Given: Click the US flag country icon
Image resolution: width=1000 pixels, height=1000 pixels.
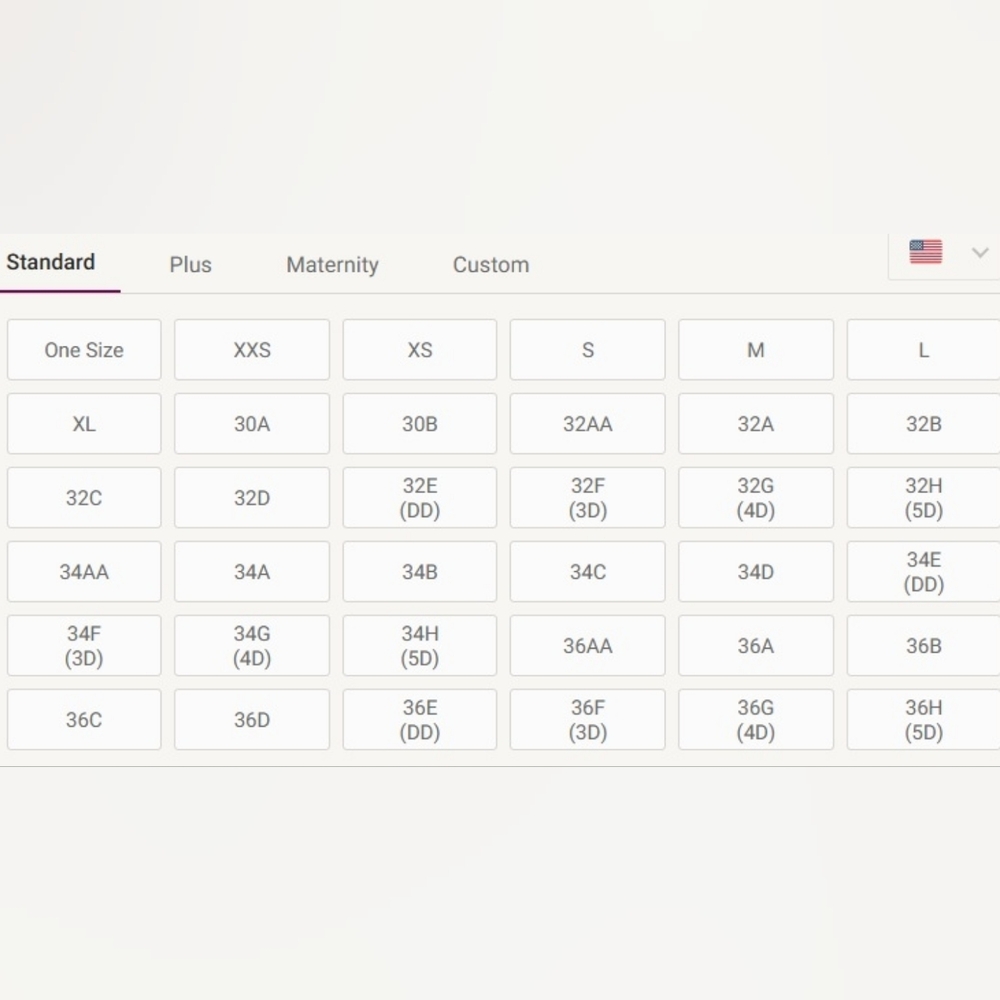Looking at the screenshot, I should point(925,251).
